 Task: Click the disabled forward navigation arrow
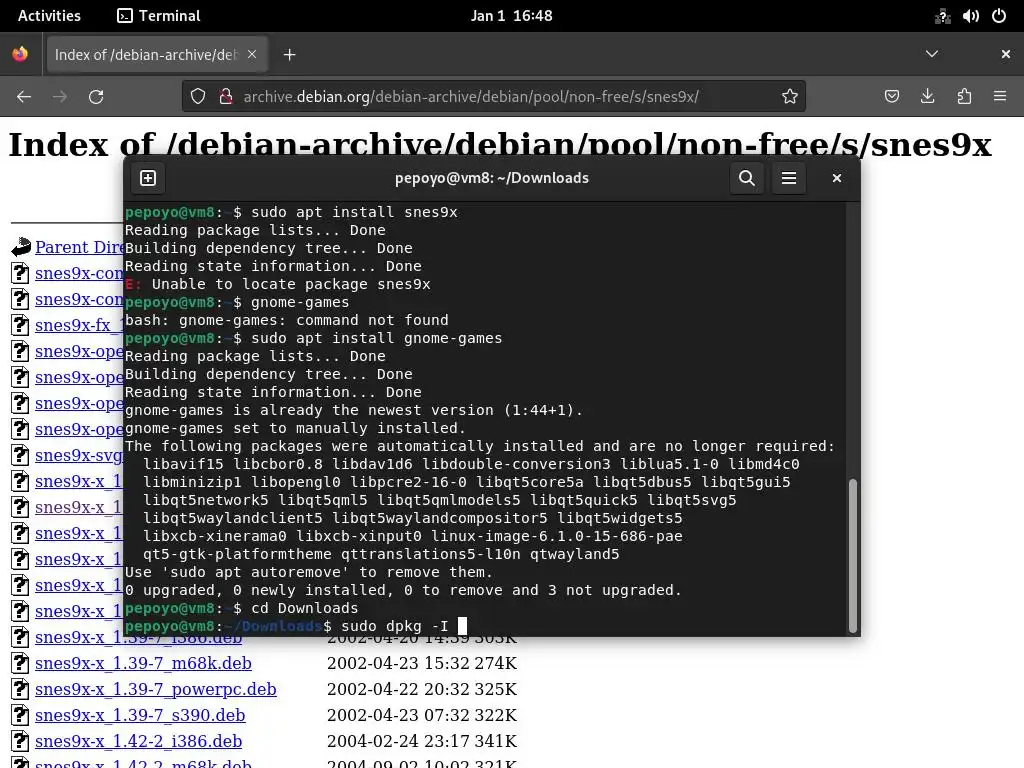pyautogui.click(x=60, y=97)
